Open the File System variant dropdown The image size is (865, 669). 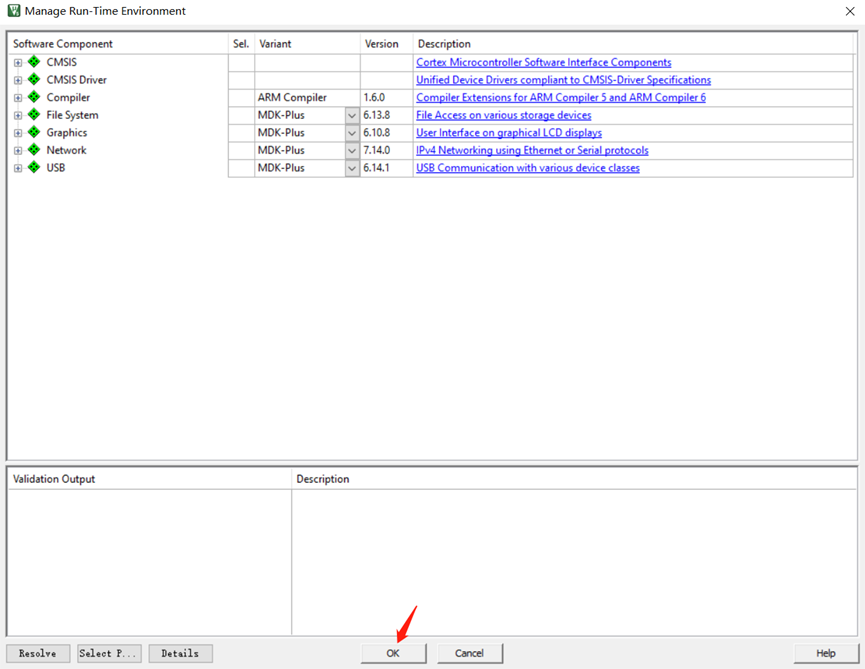(x=352, y=116)
